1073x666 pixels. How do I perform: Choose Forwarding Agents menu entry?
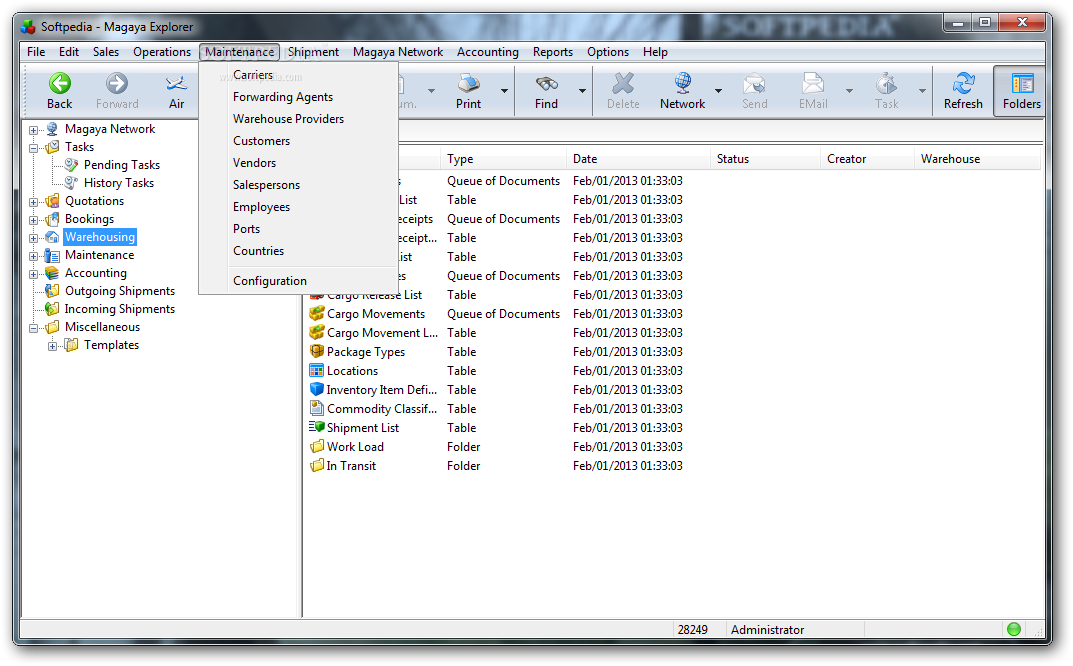click(283, 97)
